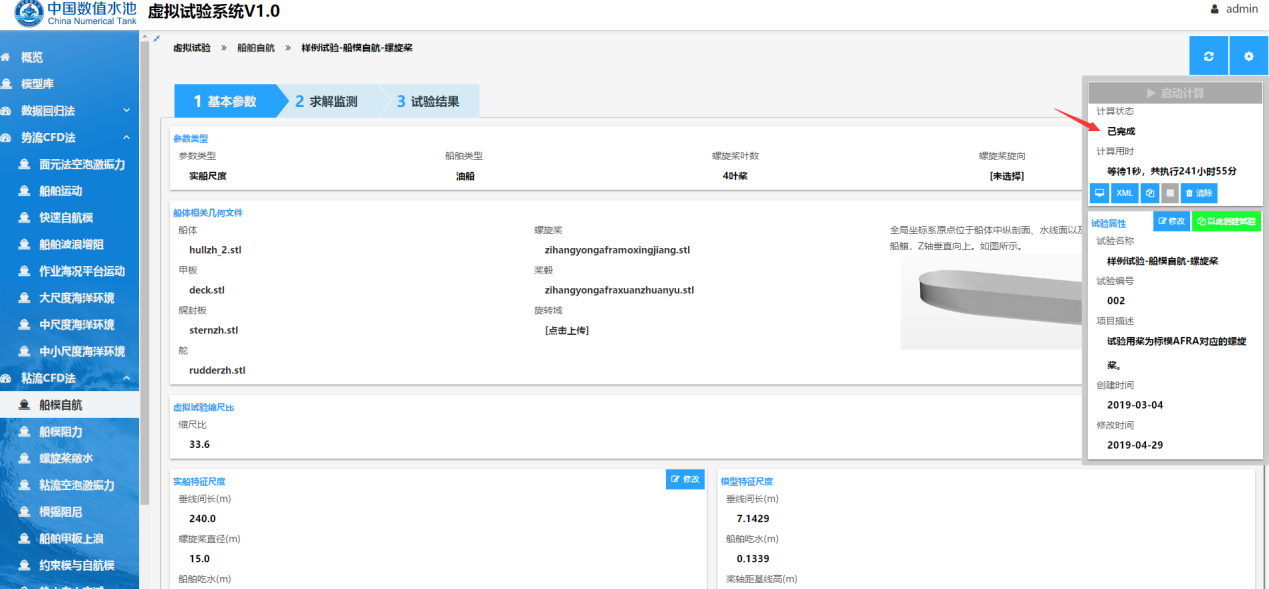This screenshot has height=589, width=1269.
Task: Click the ship hull 3D preview image
Action: 990,298
